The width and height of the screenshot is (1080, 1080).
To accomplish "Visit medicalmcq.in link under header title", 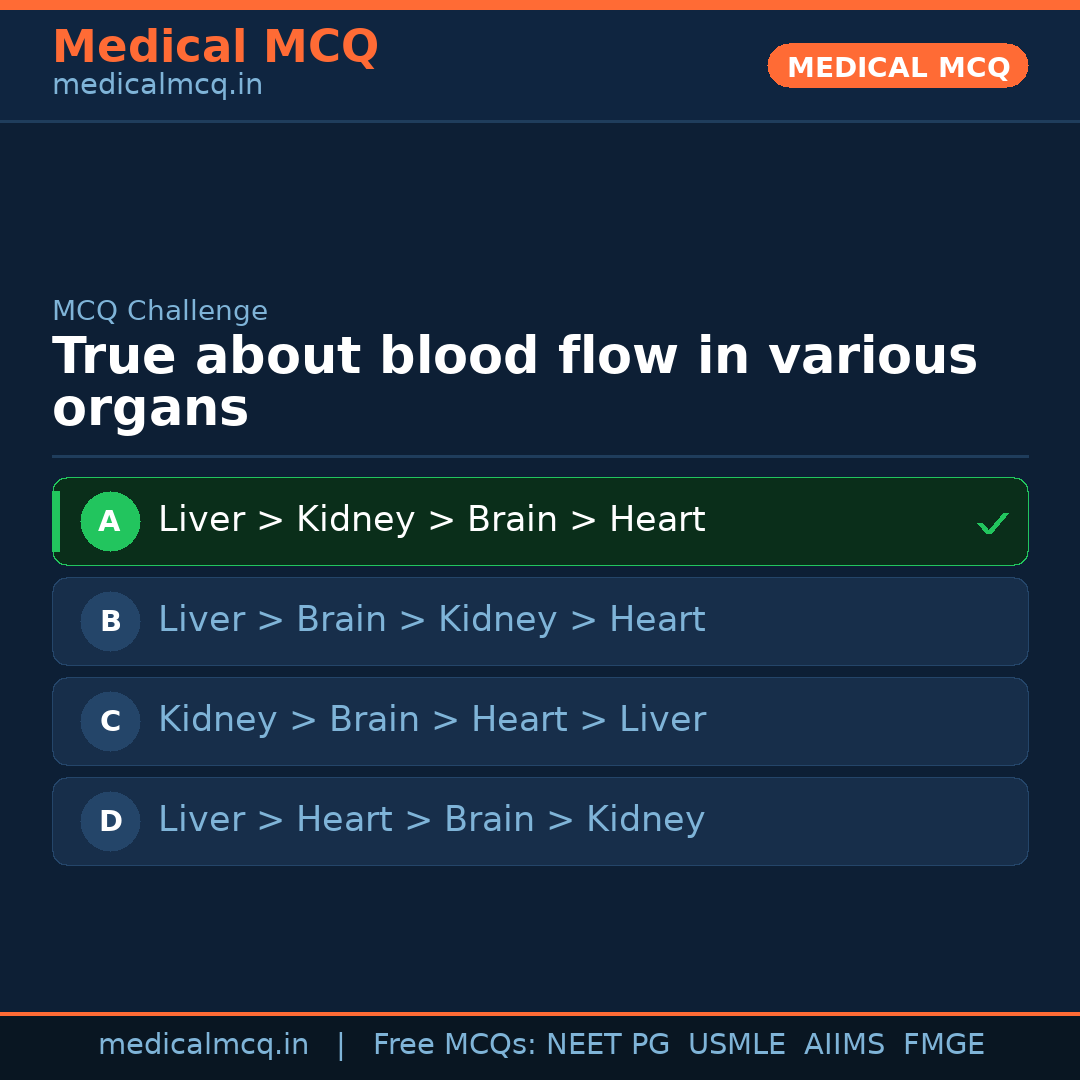I will pyautogui.click(x=157, y=86).
